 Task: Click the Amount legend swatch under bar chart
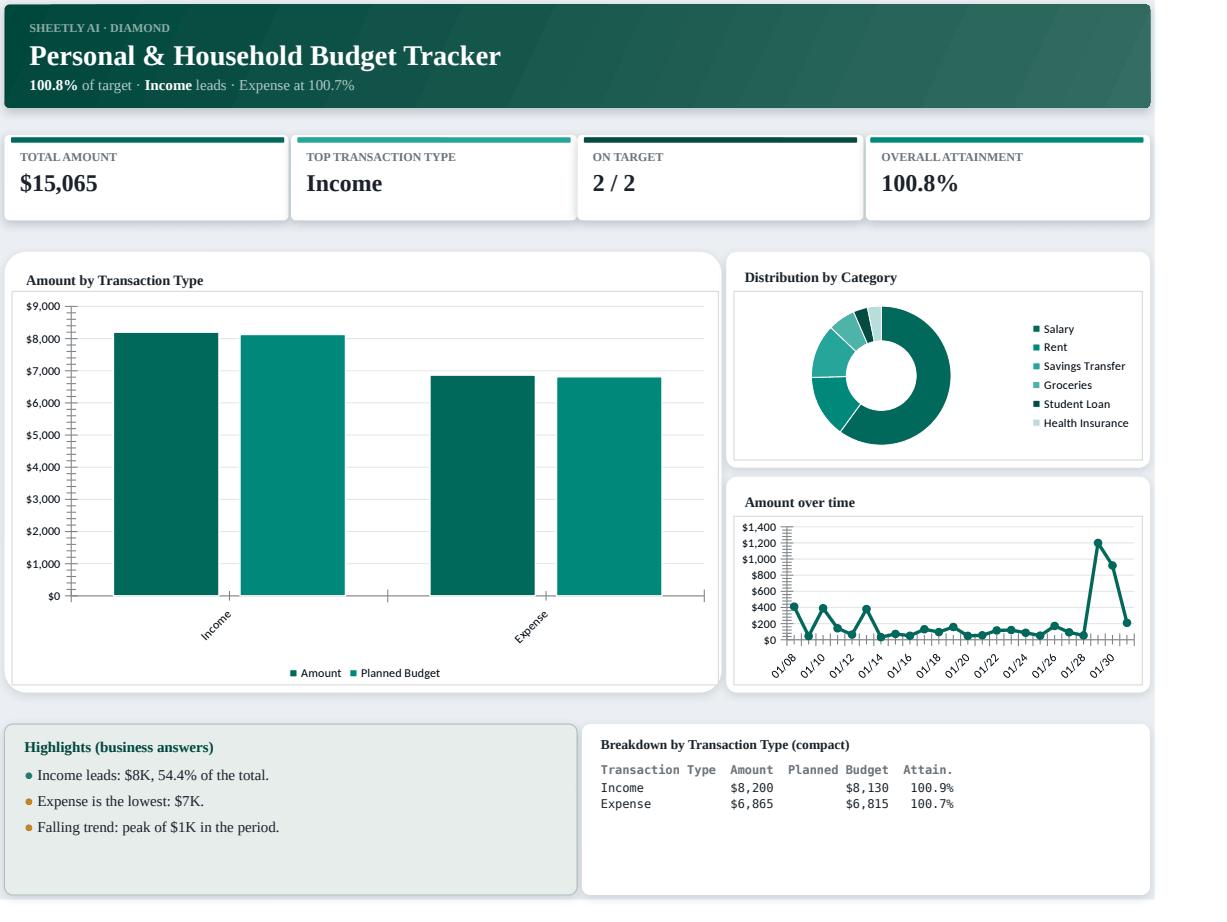[294, 673]
